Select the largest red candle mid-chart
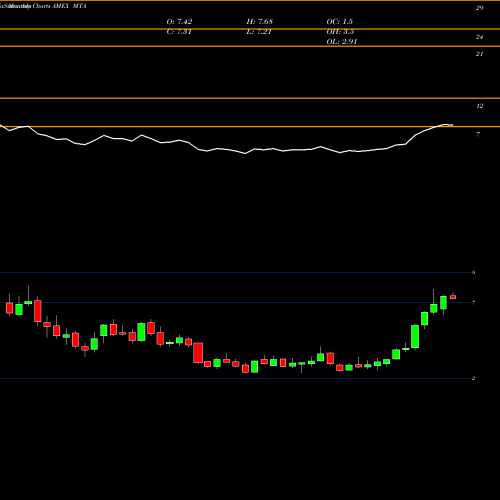Viewport: 500px width, 500px height. (x=198, y=353)
